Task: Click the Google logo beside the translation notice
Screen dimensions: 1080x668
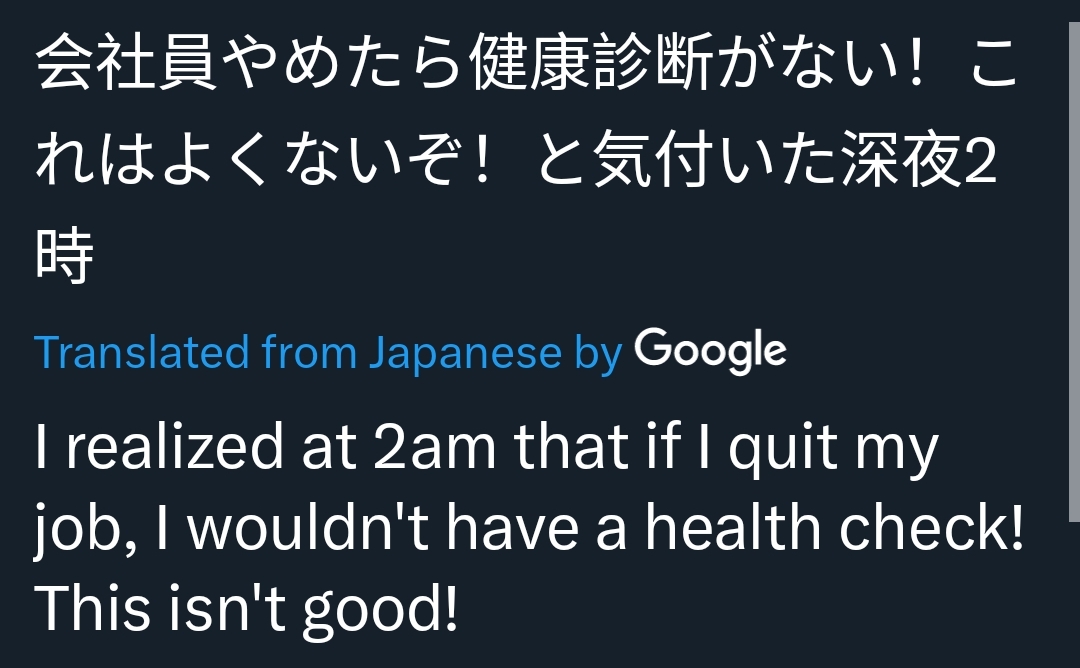Action: pyautogui.click(x=710, y=351)
